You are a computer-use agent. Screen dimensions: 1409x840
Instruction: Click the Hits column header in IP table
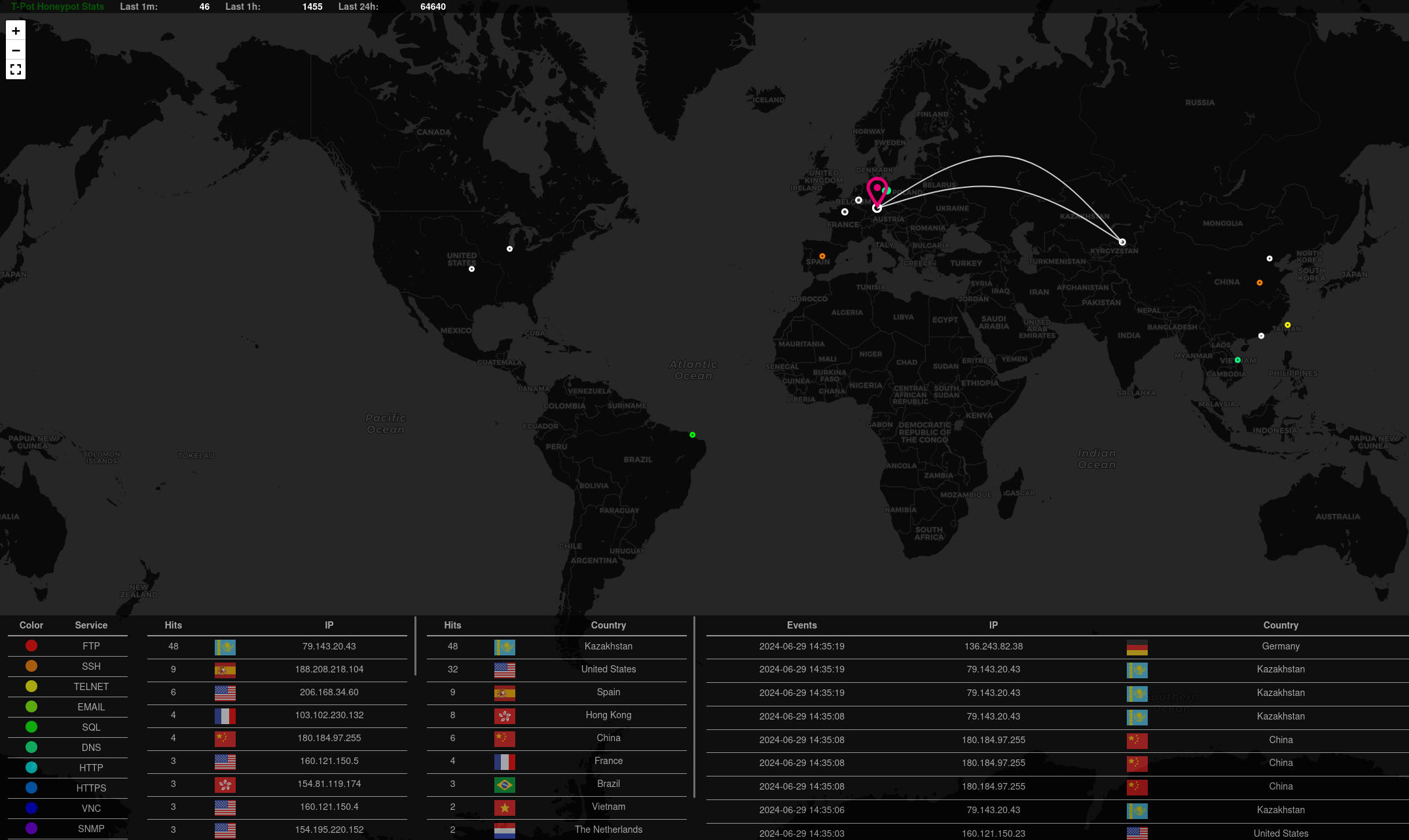173,625
